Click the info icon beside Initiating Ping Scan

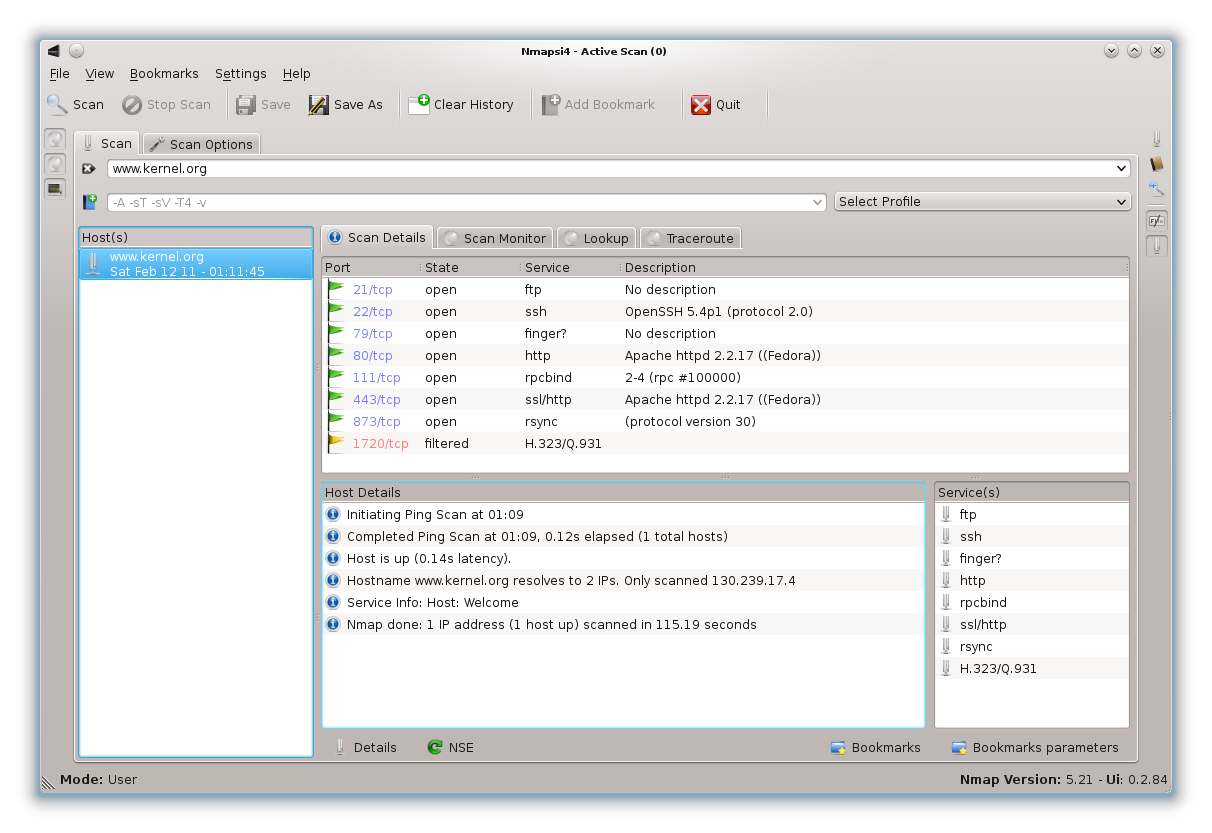point(333,515)
